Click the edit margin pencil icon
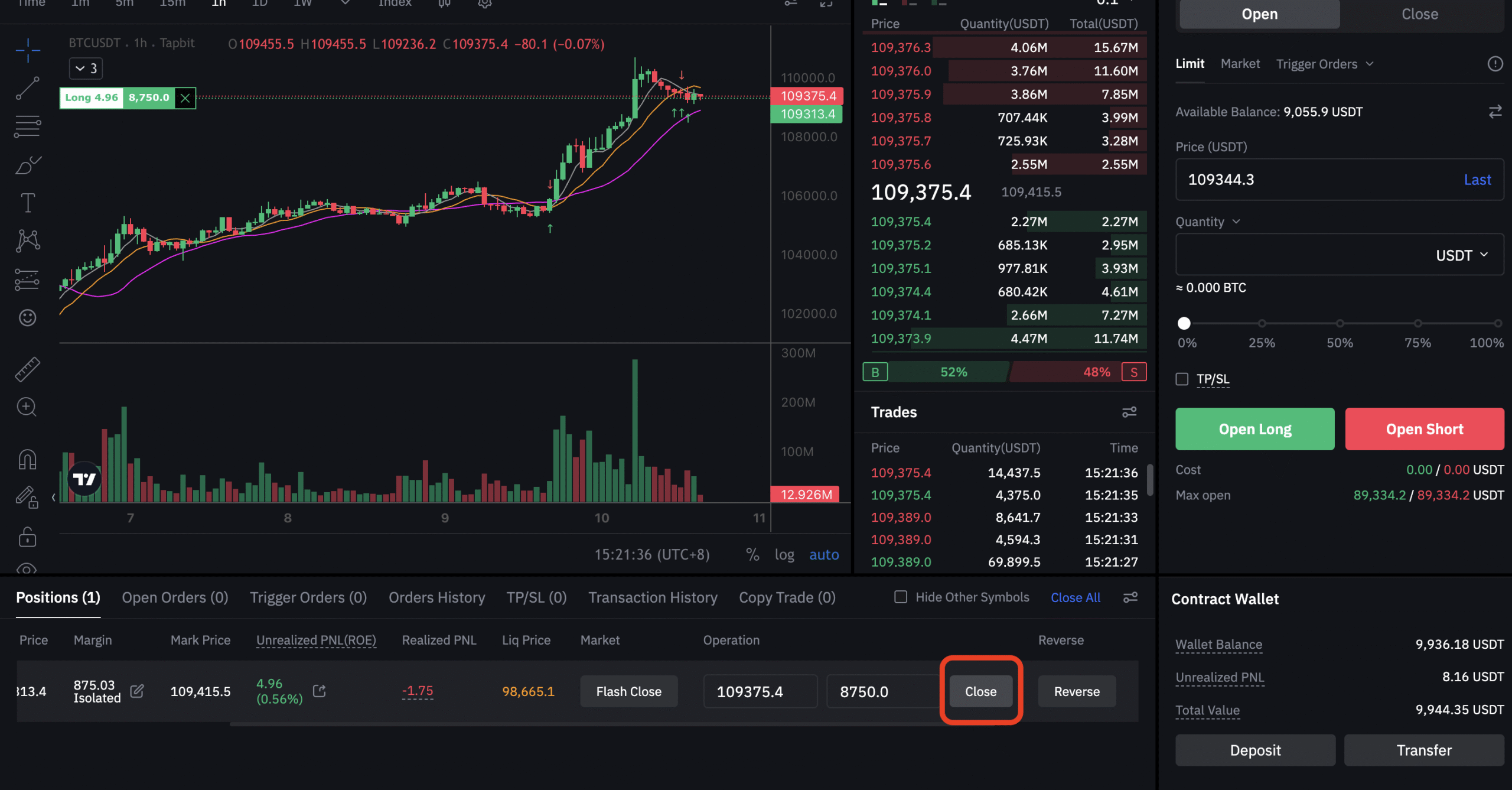1512x790 pixels. (x=137, y=691)
